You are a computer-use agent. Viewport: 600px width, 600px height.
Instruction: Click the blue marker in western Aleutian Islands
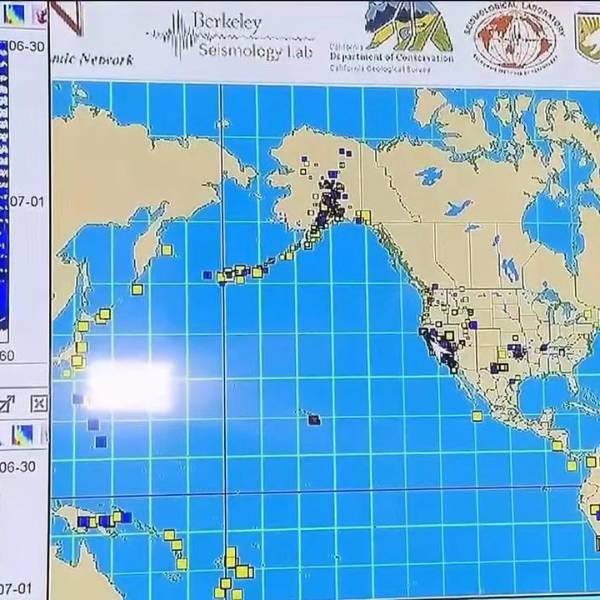pos(207,274)
